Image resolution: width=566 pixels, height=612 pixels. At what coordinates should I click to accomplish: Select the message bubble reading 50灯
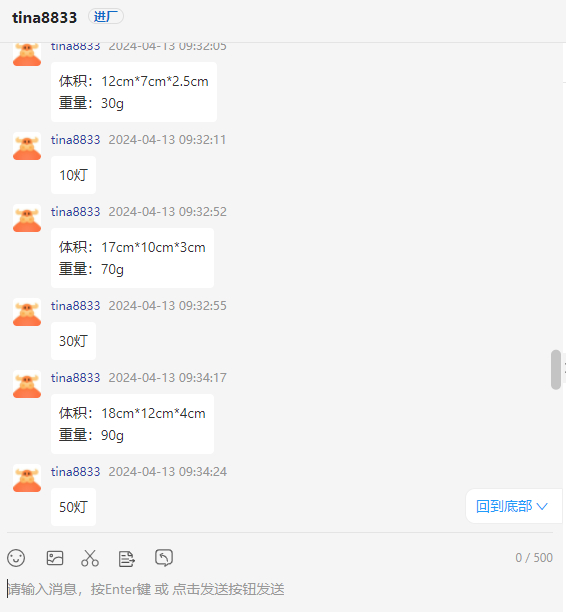coord(73,507)
